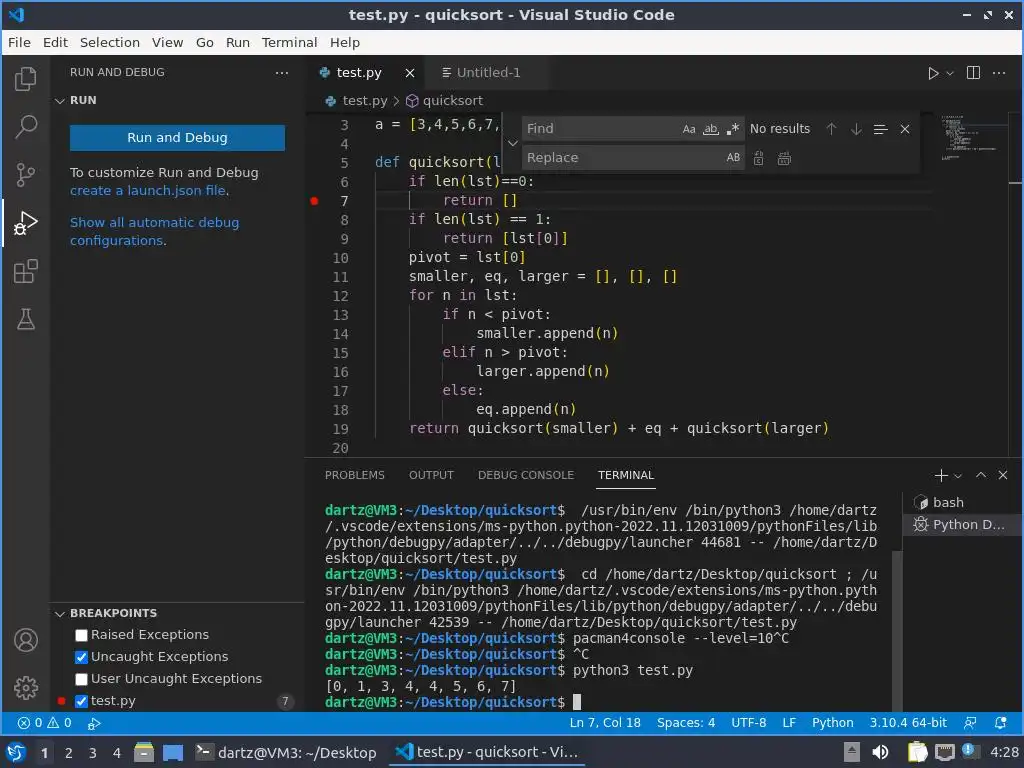The width and height of the screenshot is (1024, 768).
Task: Open the File menu
Action: point(19,42)
